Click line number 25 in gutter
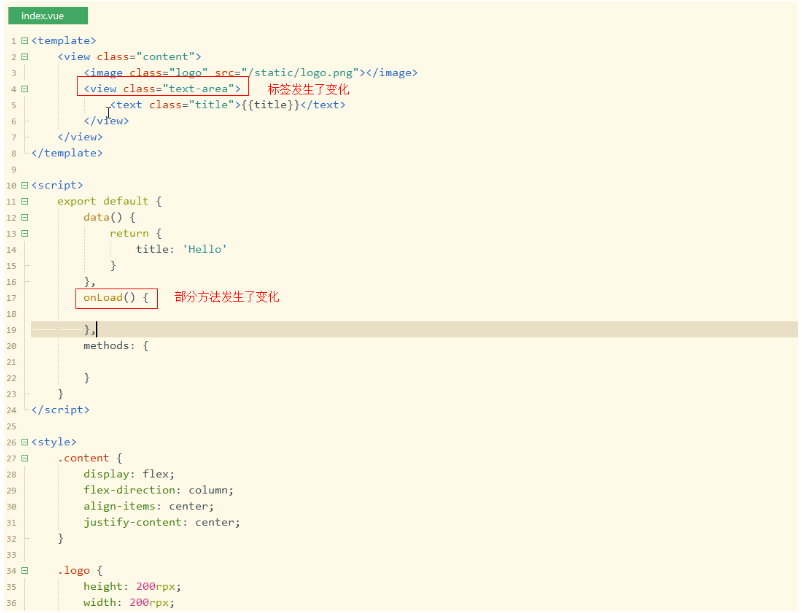Viewport: 802px width, 613px height. (x=11, y=426)
